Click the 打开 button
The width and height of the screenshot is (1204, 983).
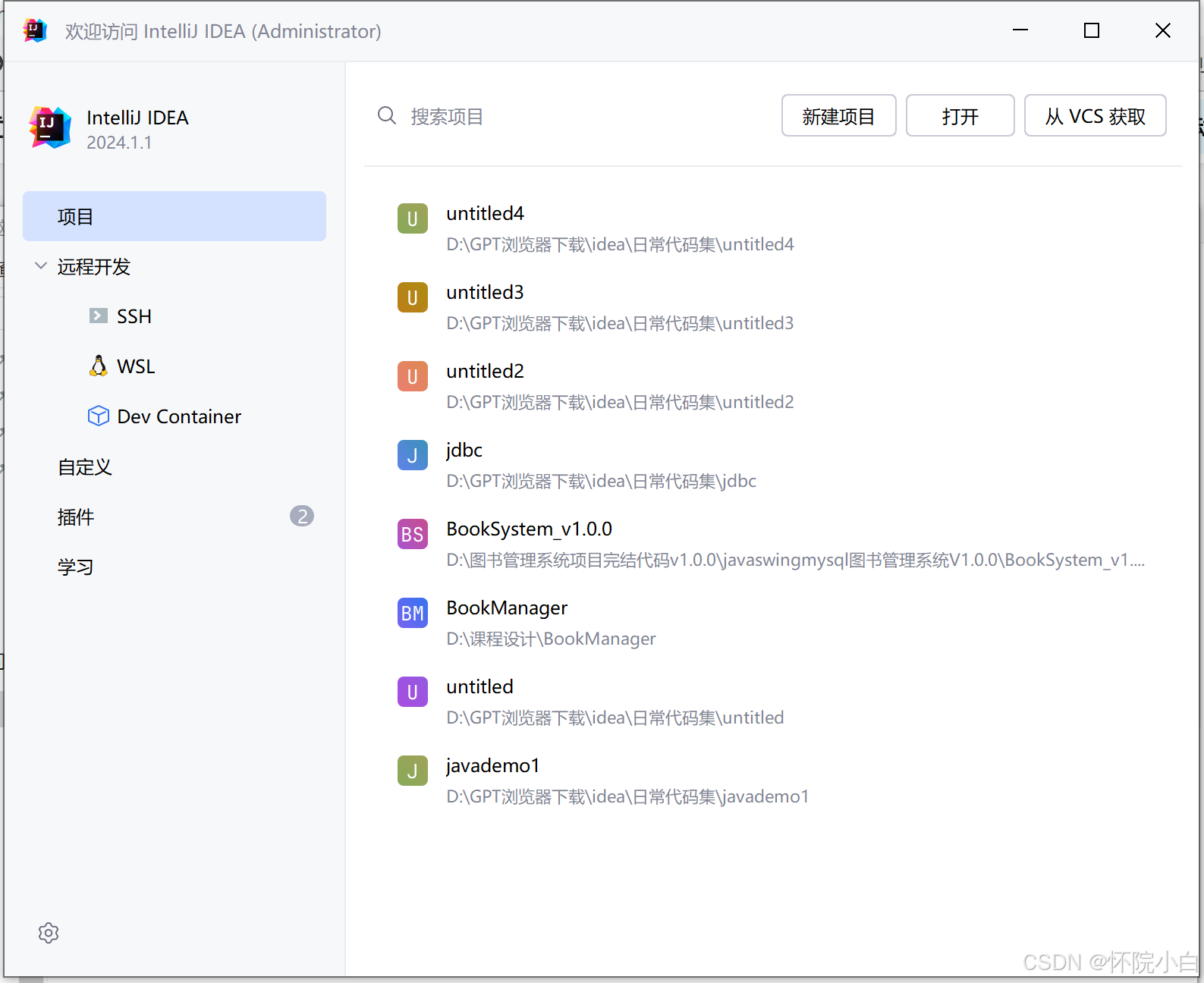(960, 115)
